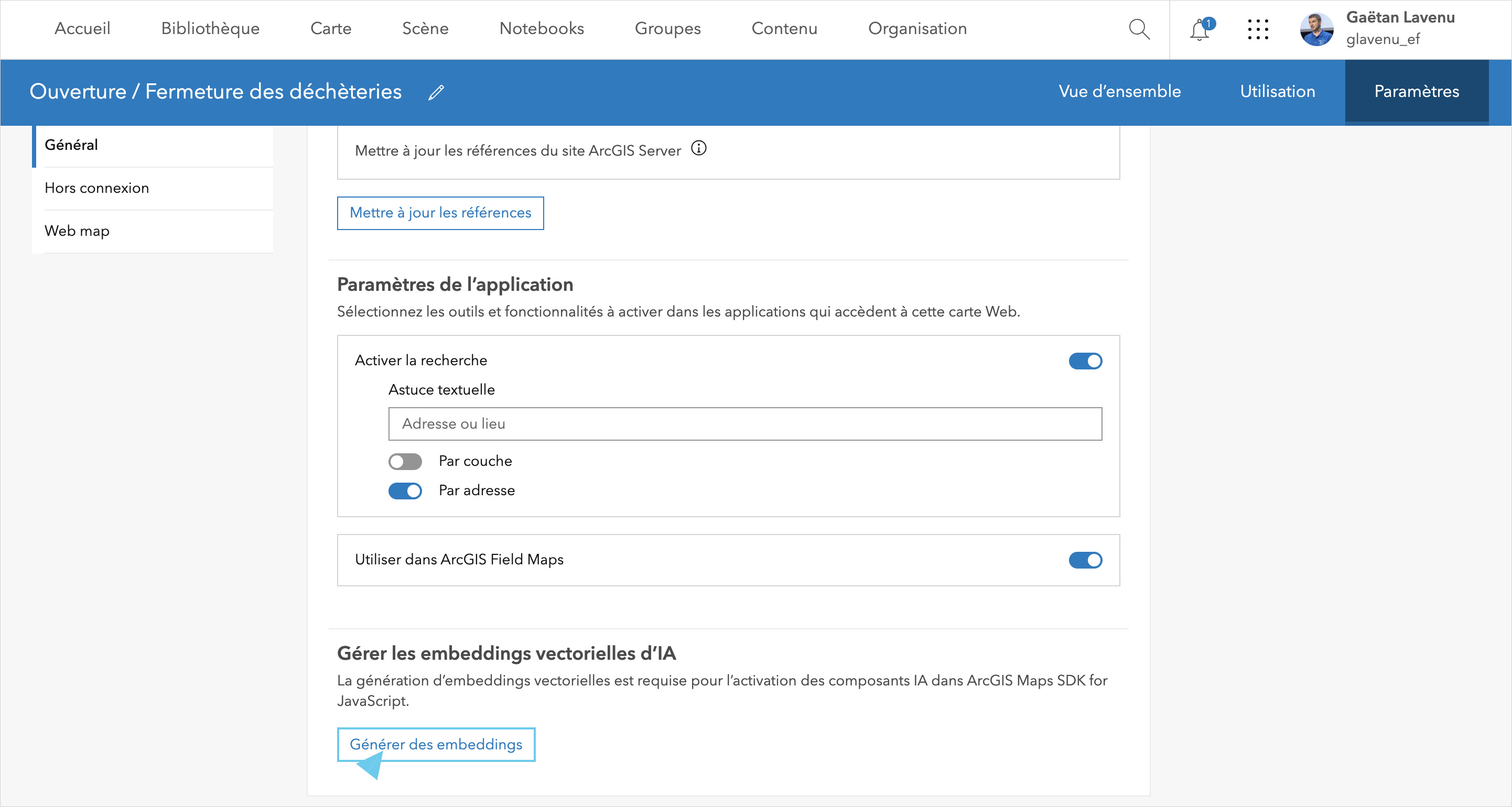Open Organisation navigation item
Image resolution: width=1512 pixels, height=807 pixels.
pos(917,28)
